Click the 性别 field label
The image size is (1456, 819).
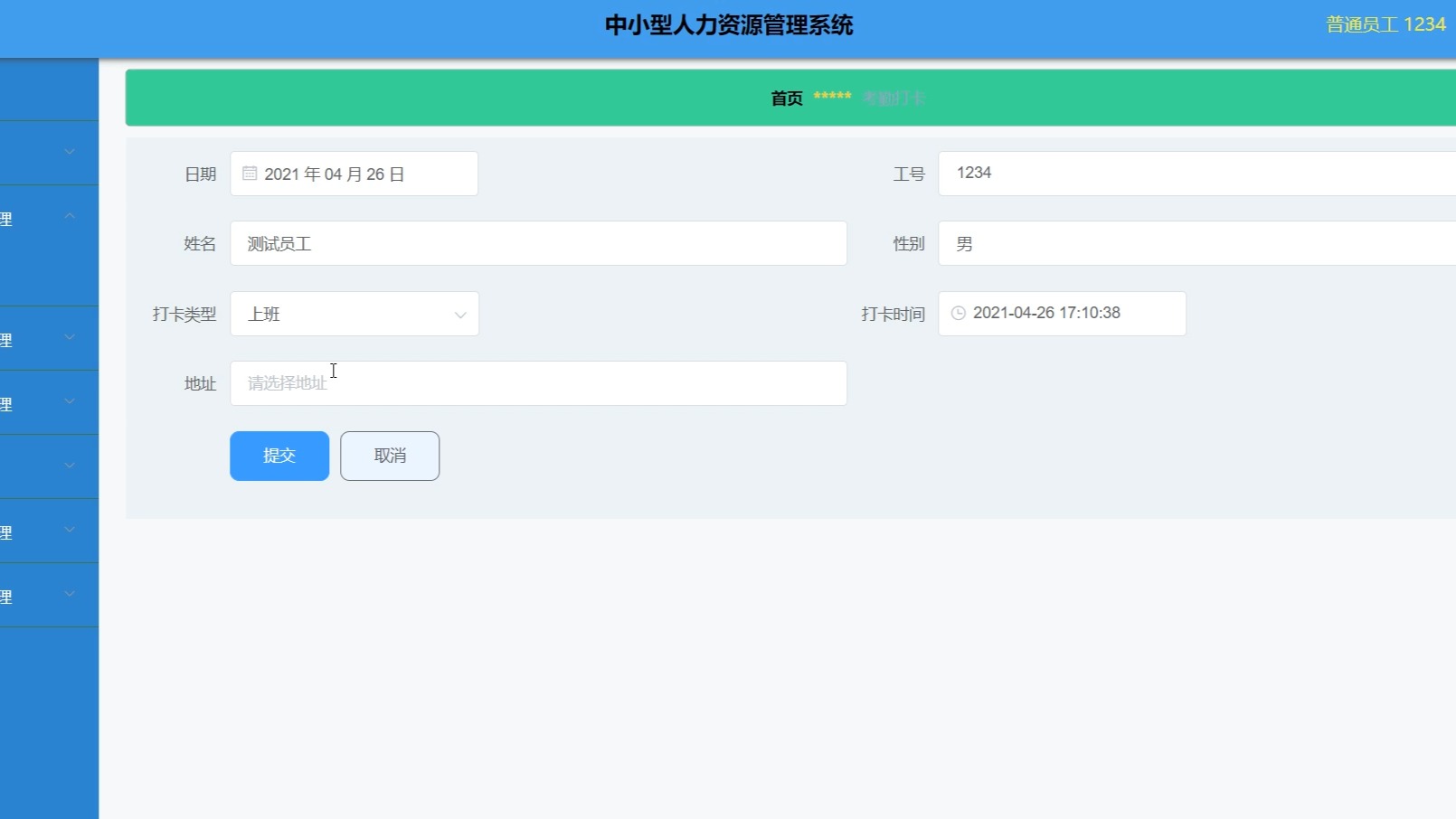point(909,244)
